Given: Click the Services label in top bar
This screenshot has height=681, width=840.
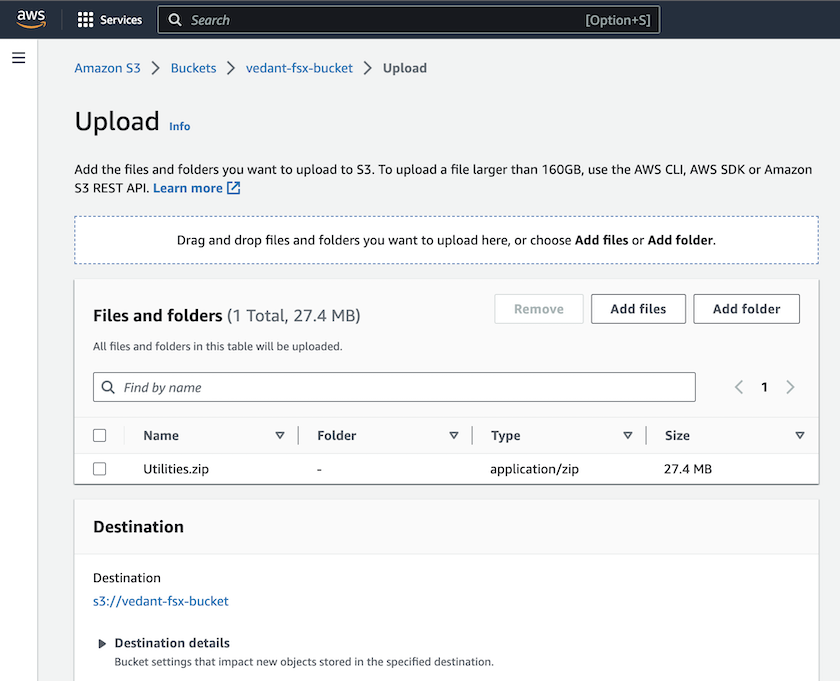Looking at the screenshot, I should (x=121, y=20).
